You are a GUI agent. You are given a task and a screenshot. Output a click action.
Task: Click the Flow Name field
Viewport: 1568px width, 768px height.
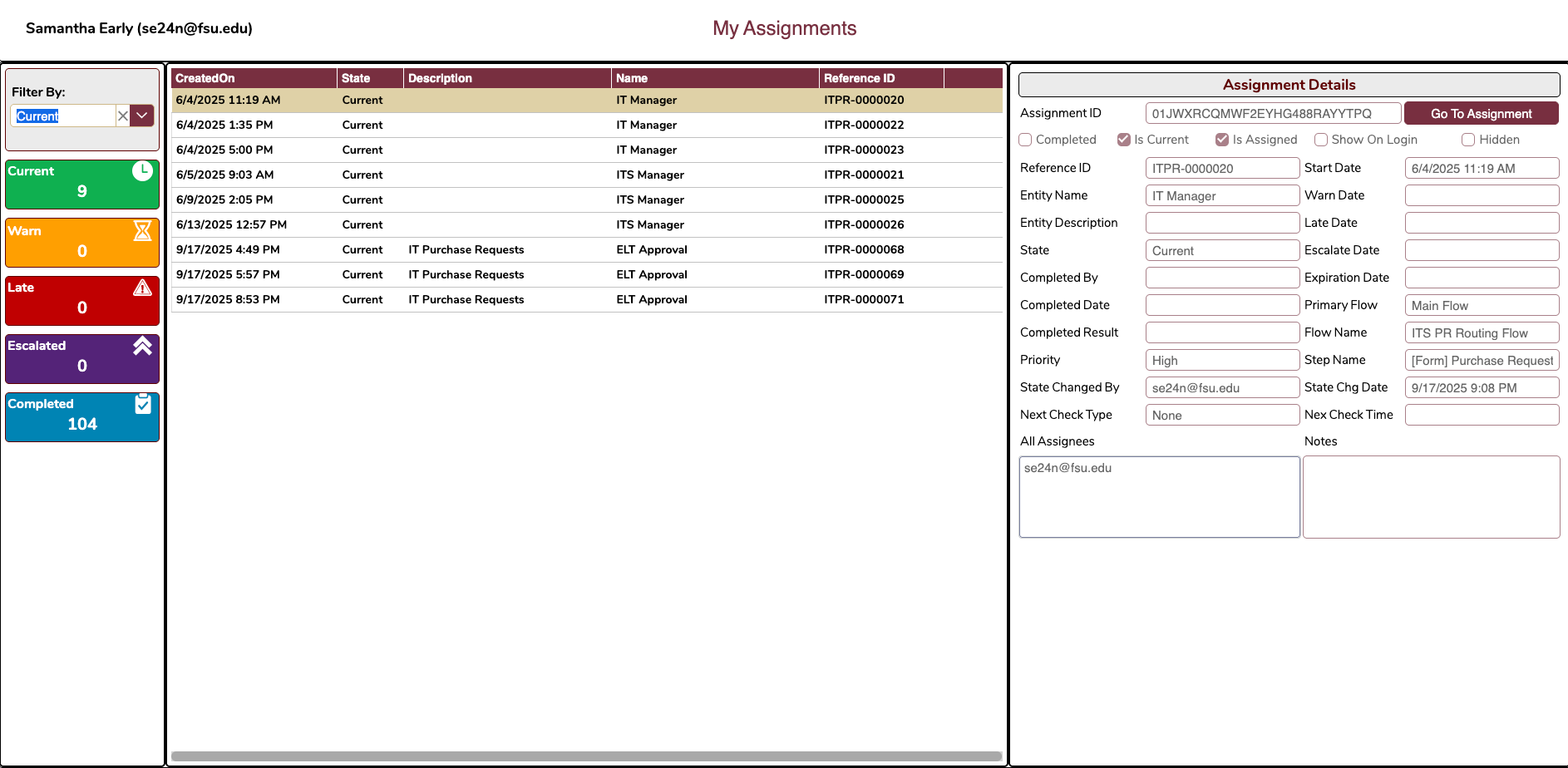1482,332
